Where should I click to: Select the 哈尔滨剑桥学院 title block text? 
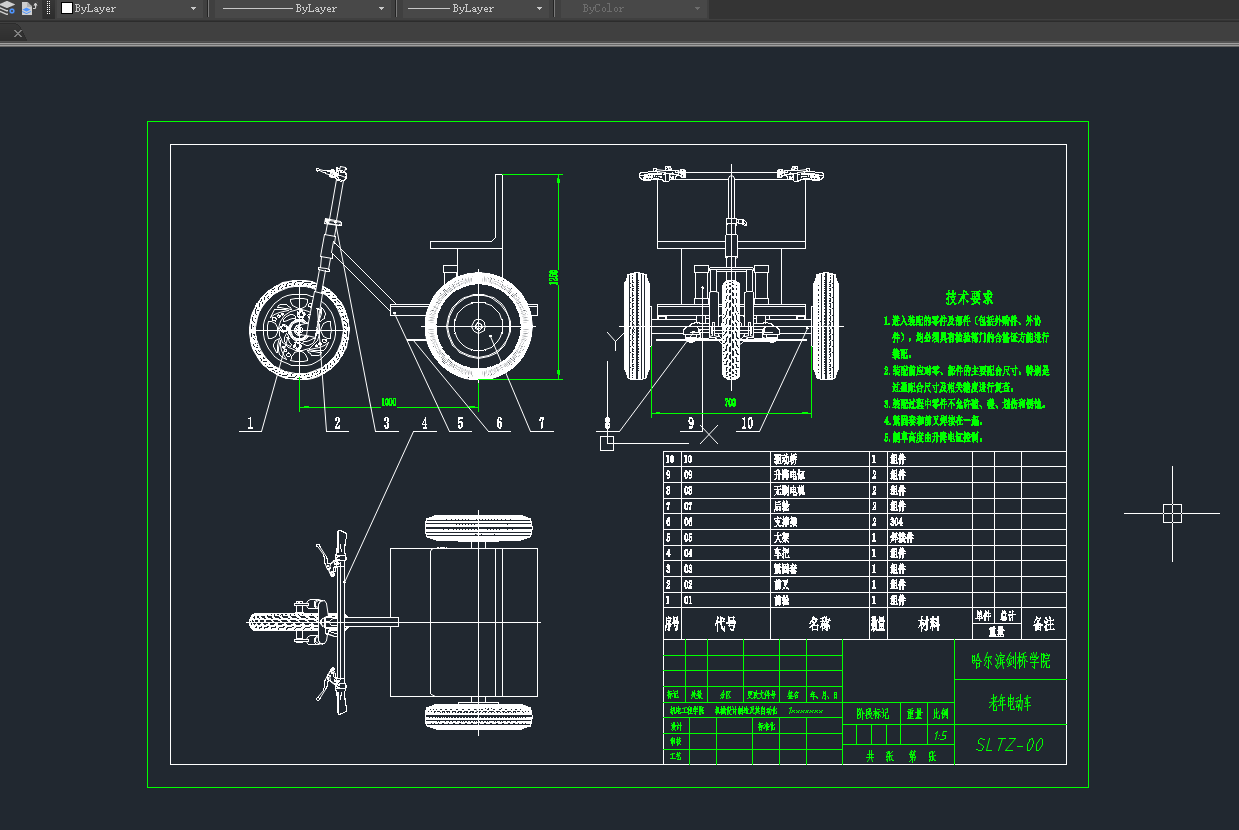click(1011, 660)
